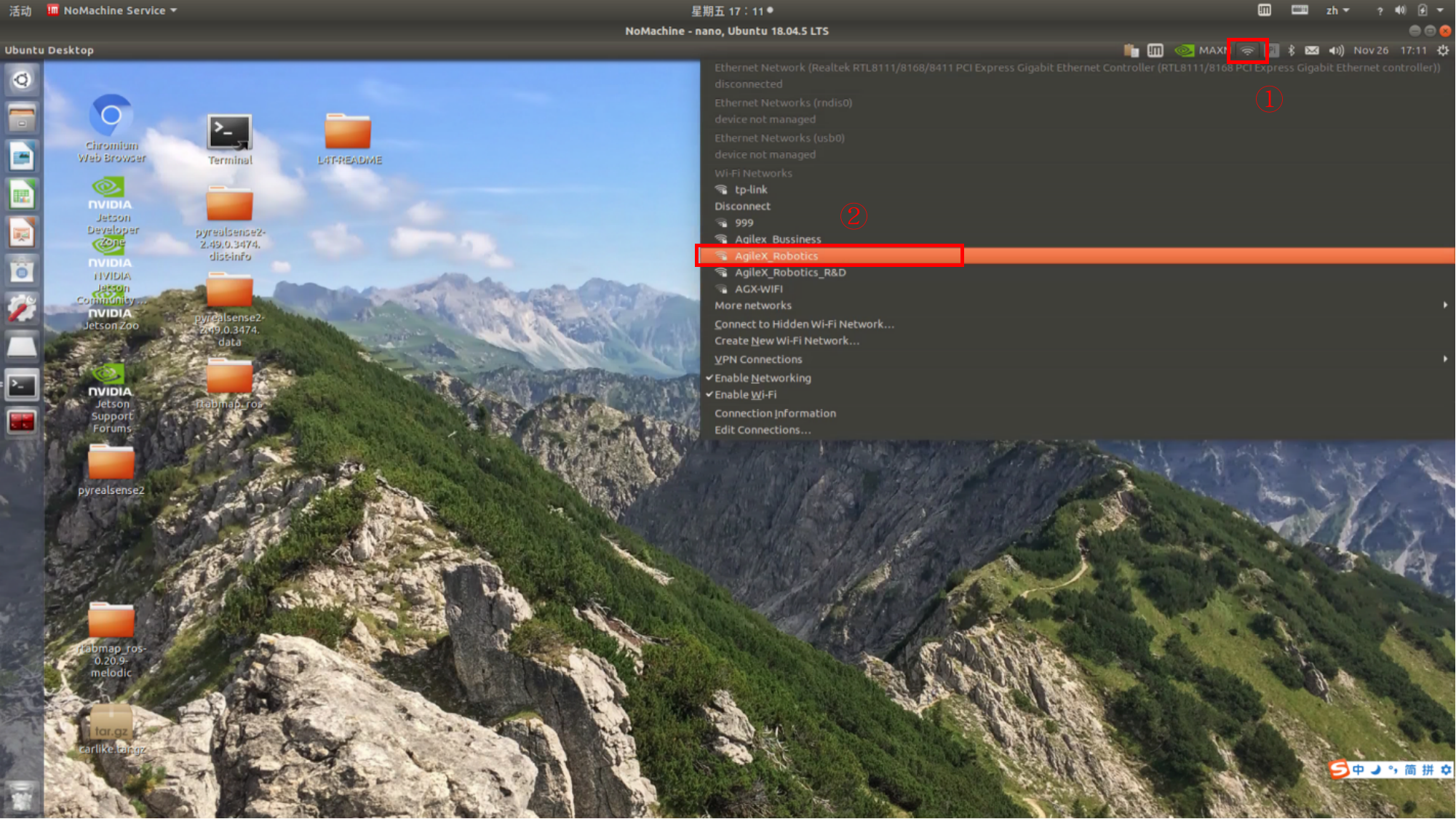
Task: Click Connection Information menu entry
Action: coord(774,413)
